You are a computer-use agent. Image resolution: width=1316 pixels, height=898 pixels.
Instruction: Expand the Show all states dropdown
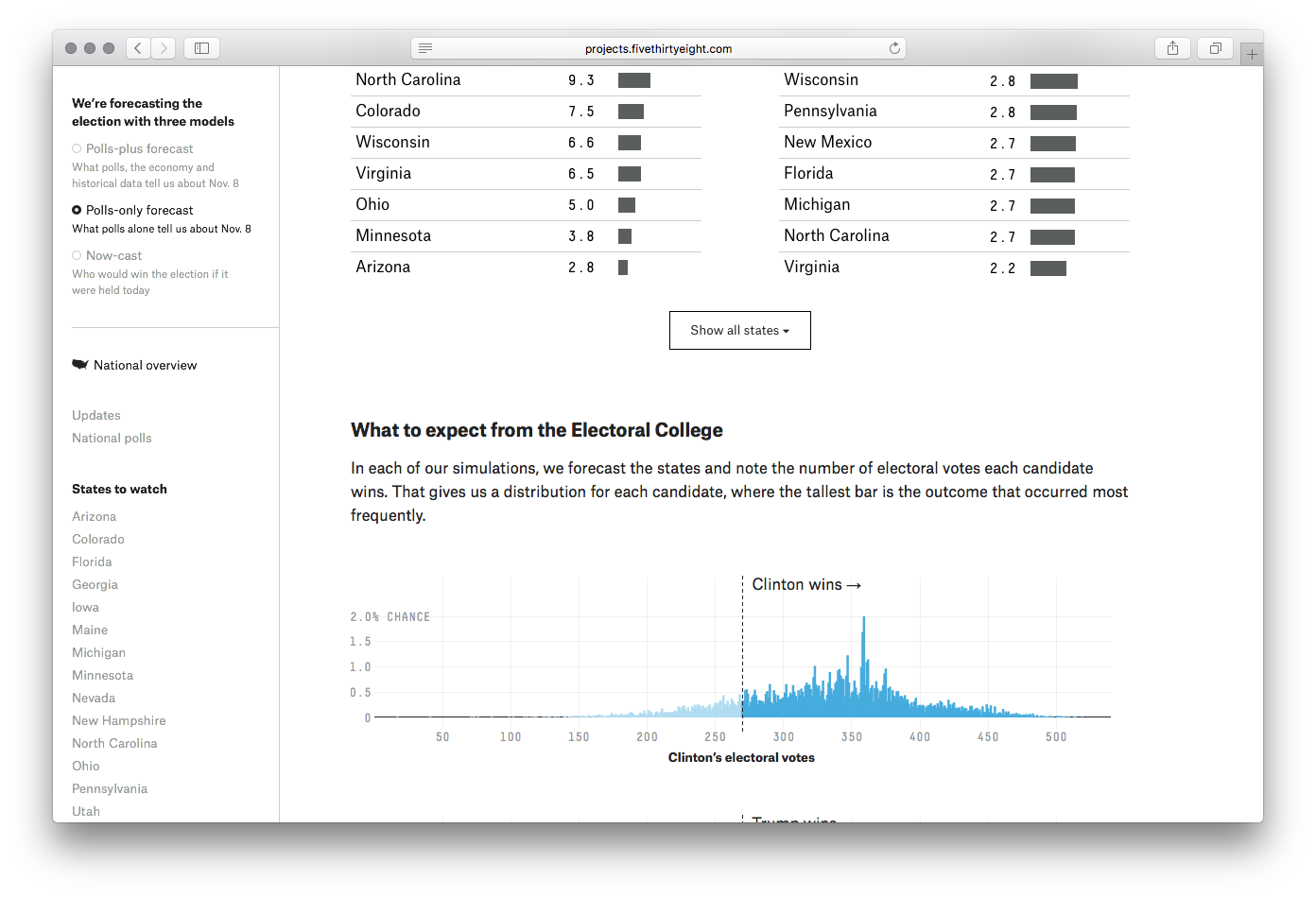pos(739,330)
